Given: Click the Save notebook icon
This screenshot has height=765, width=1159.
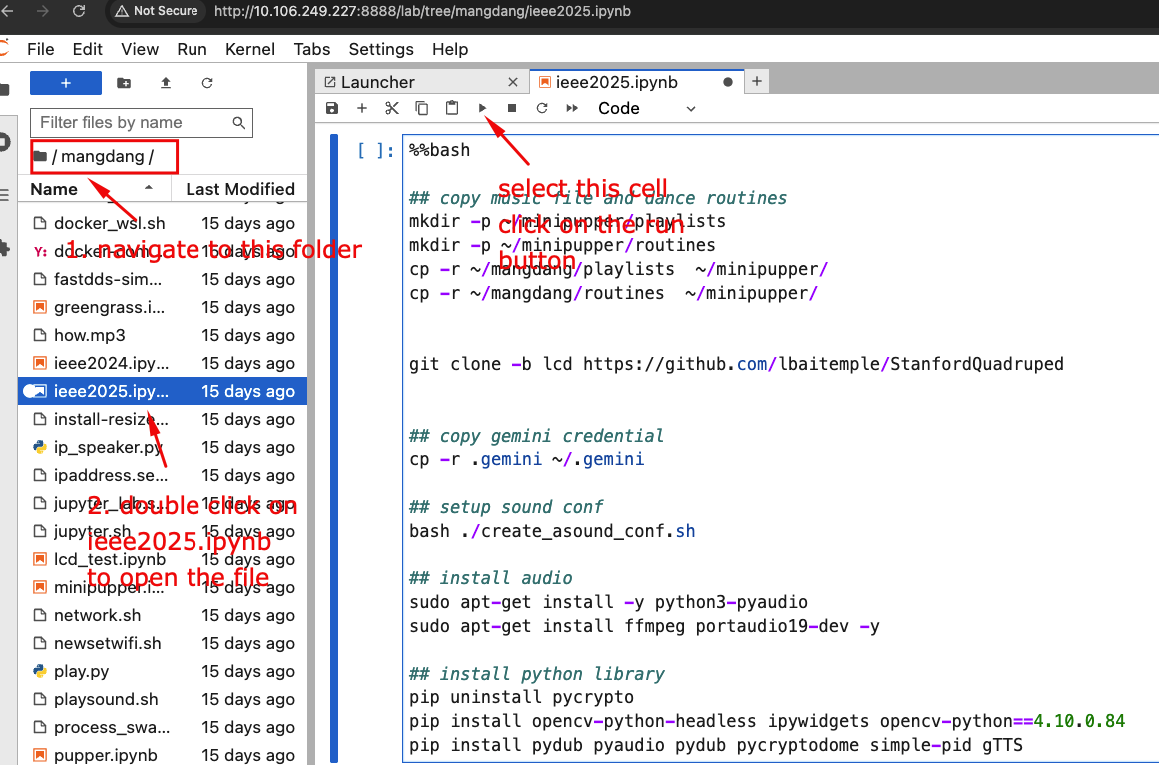Looking at the screenshot, I should pyautogui.click(x=332, y=108).
